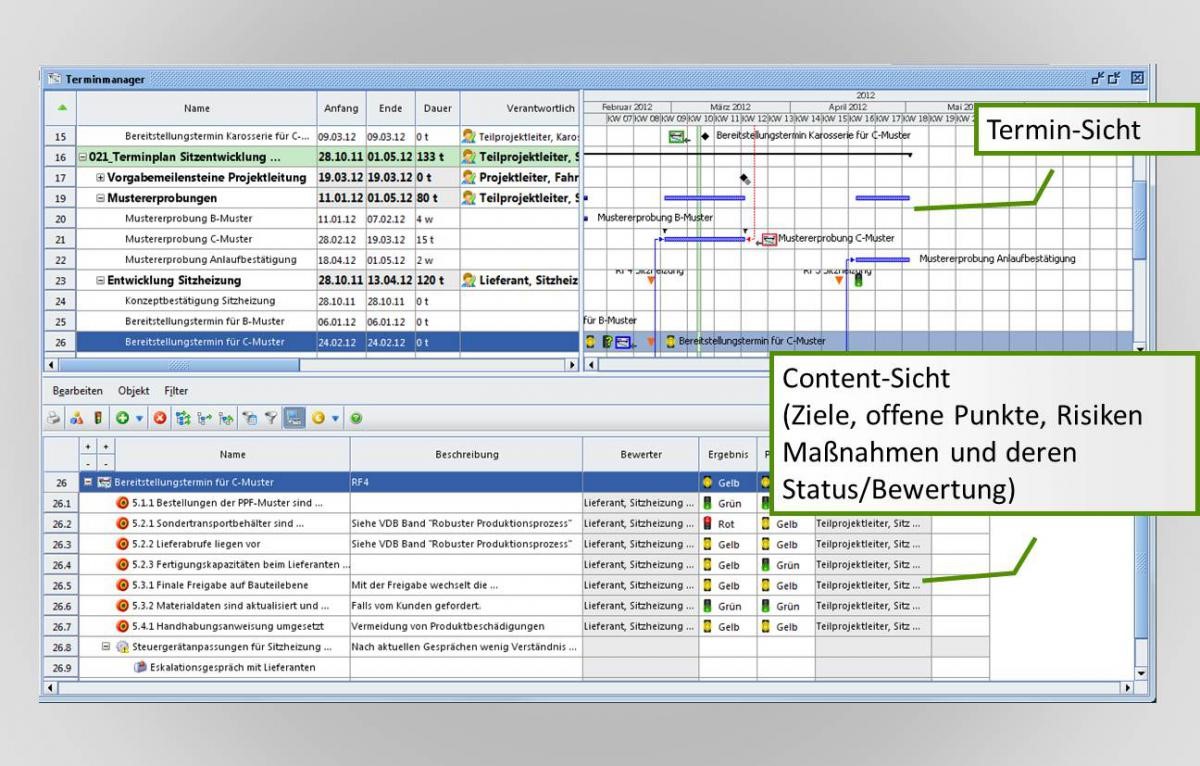Collapse the Mustererprobungen group
The image size is (1200, 766).
pos(100,198)
